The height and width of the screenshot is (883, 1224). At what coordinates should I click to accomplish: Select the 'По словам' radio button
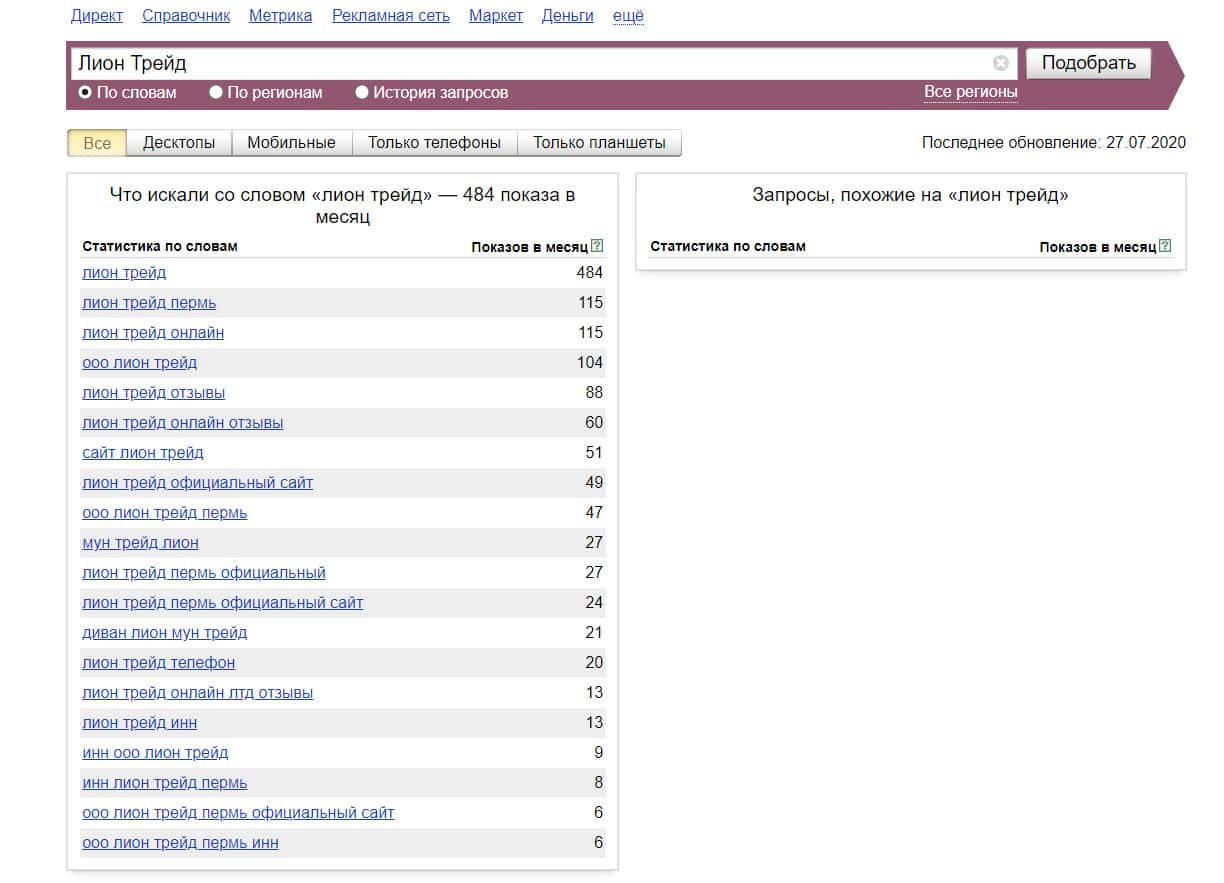click(x=85, y=93)
